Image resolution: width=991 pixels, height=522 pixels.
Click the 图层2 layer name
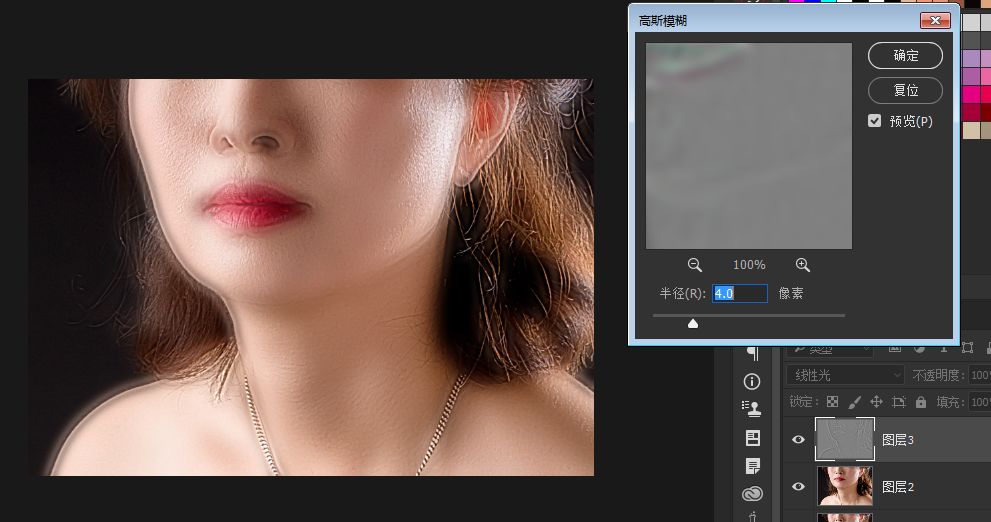click(x=897, y=487)
